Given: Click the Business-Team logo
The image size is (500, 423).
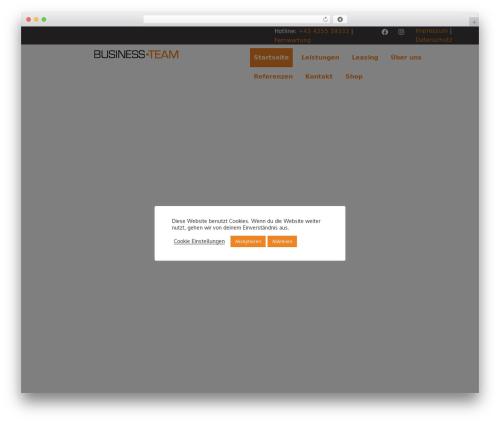Looking at the screenshot, I should (x=136, y=54).
